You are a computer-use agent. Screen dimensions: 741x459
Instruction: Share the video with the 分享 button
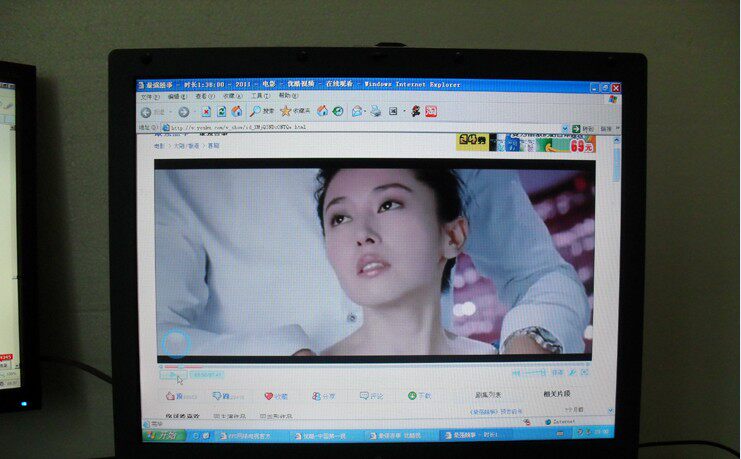324,396
